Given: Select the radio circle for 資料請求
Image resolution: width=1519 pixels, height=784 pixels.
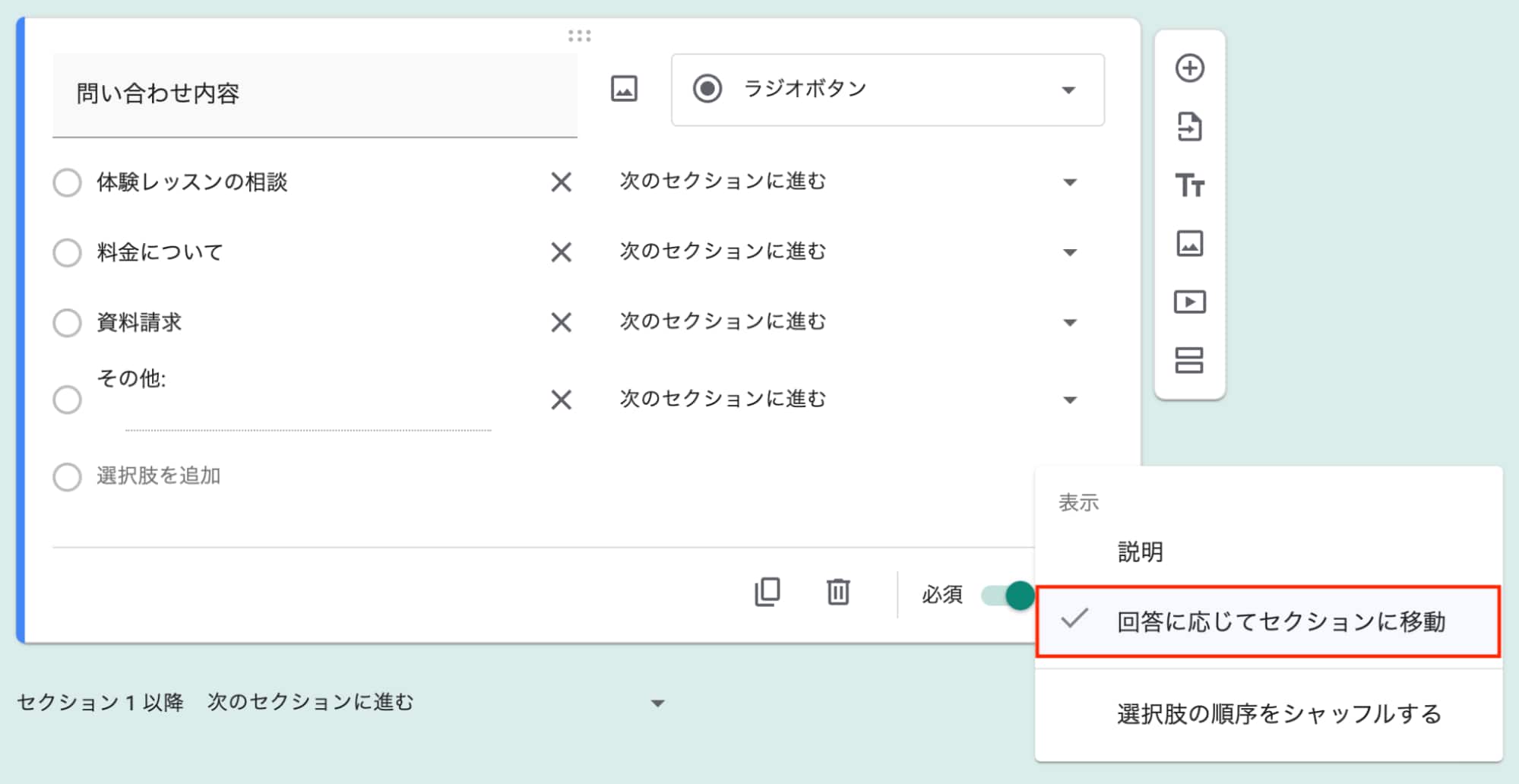Looking at the screenshot, I should (67, 322).
